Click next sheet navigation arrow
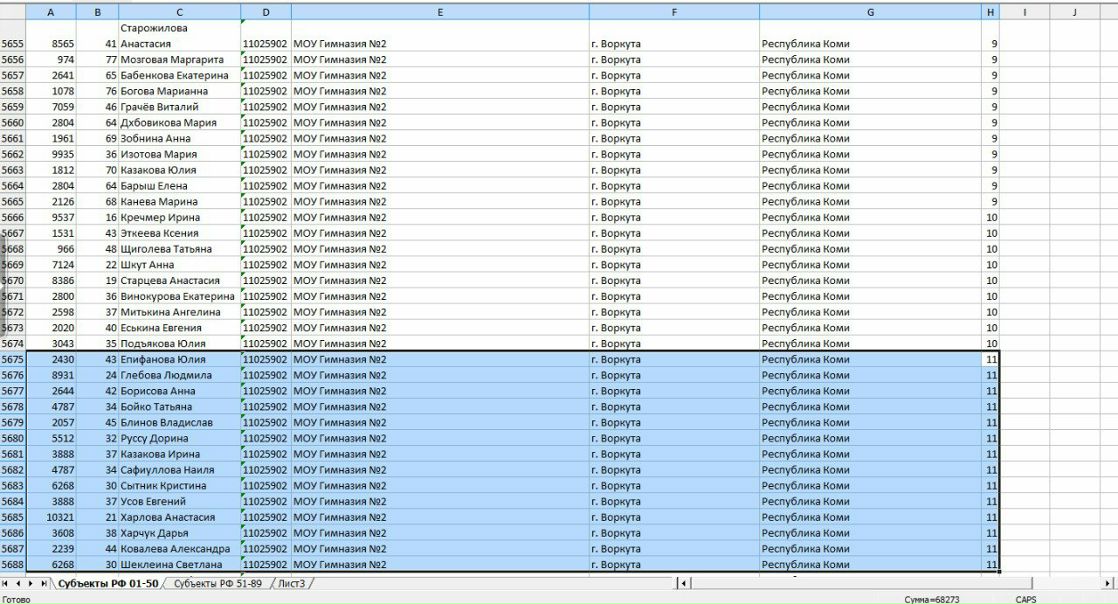 tap(31, 582)
